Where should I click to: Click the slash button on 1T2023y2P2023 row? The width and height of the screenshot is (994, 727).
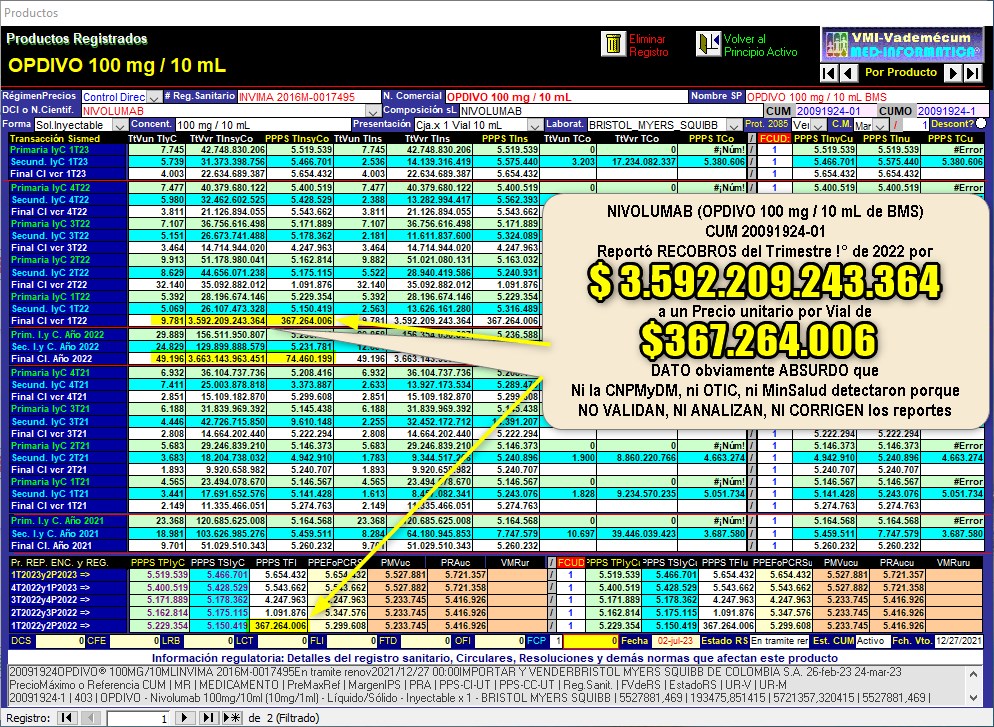[x=552, y=575]
